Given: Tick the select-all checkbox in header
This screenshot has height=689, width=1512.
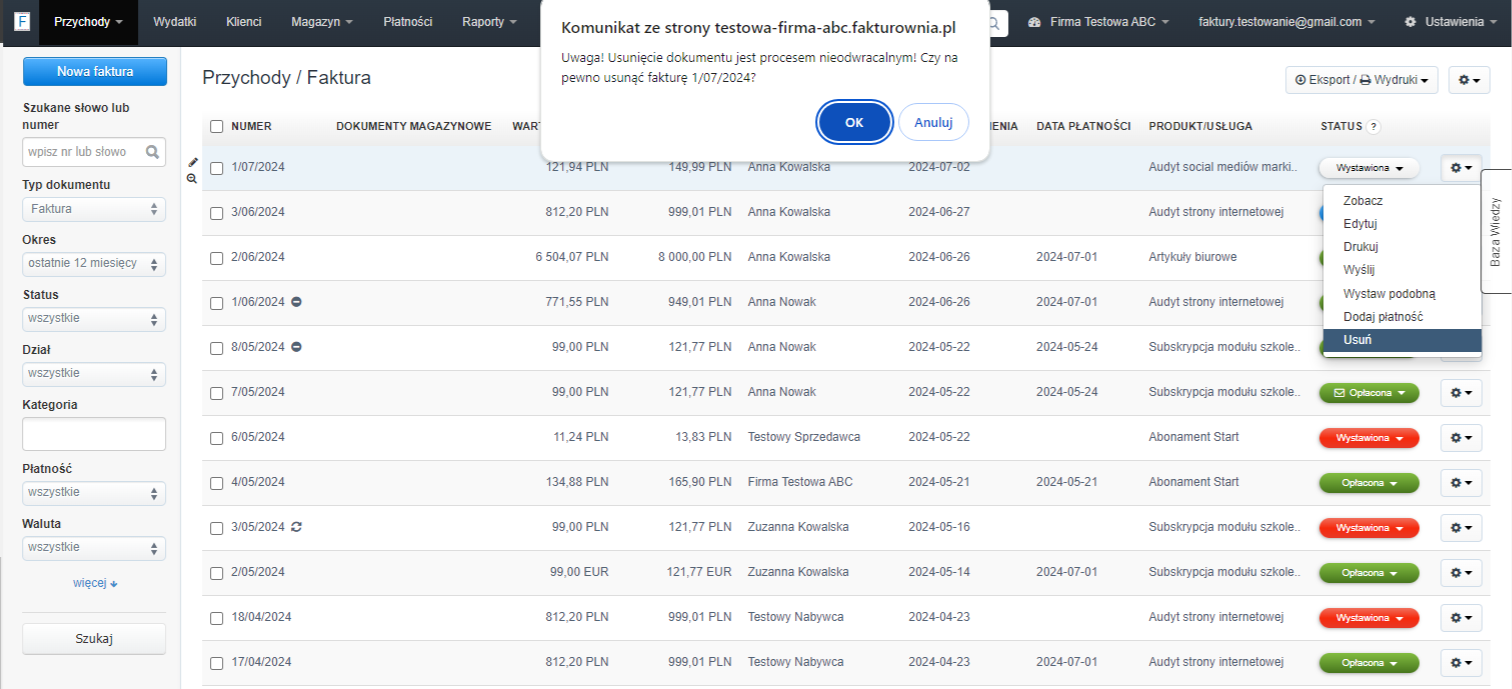Looking at the screenshot, I should (x=217, y=127).
